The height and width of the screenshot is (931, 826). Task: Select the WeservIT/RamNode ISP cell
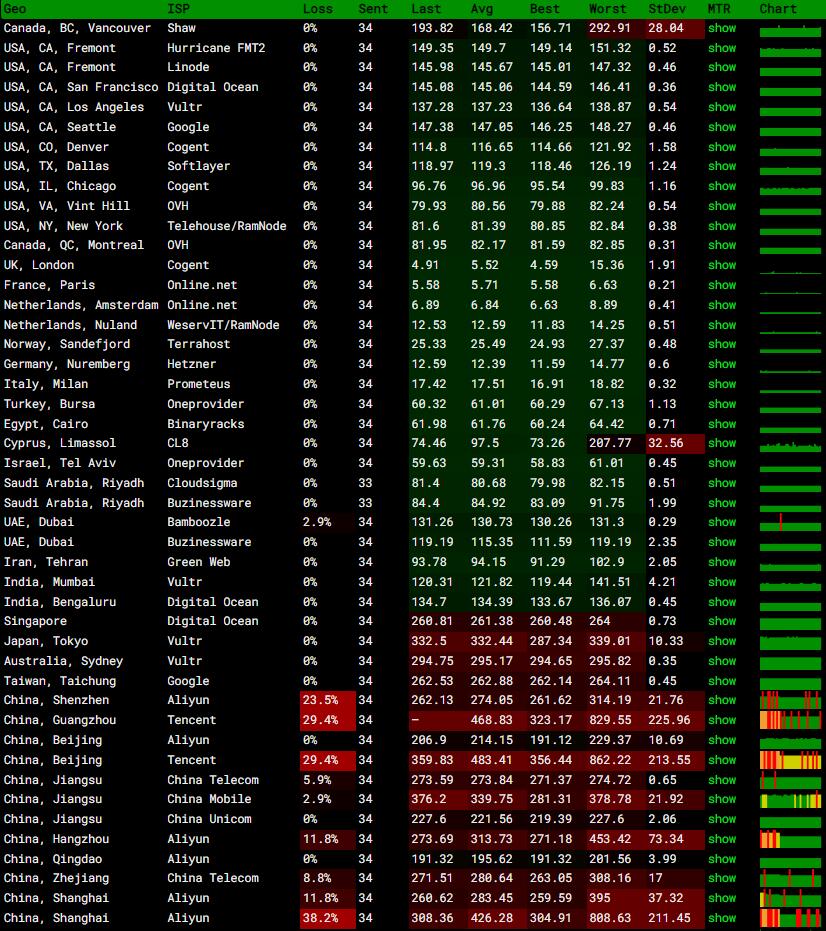click(x=223, y=325)
